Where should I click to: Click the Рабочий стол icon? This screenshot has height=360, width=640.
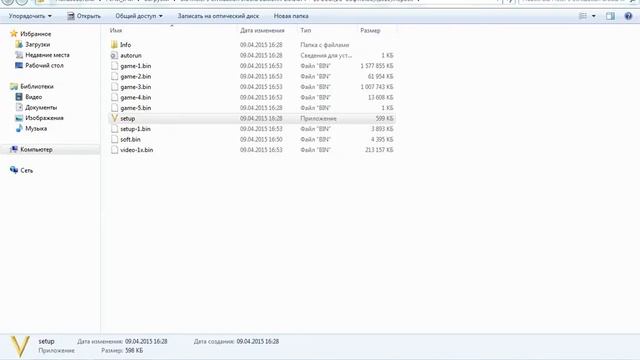[x=19, y=65]
